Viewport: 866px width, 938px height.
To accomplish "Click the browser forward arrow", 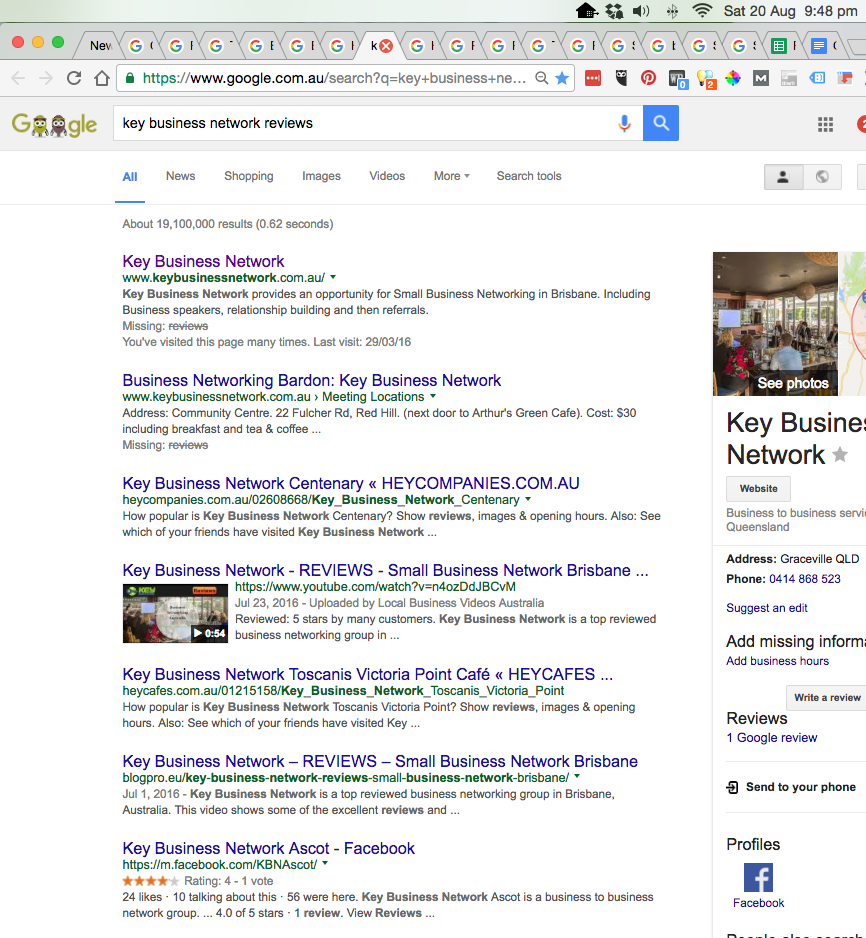I will (x=46, y=78).
